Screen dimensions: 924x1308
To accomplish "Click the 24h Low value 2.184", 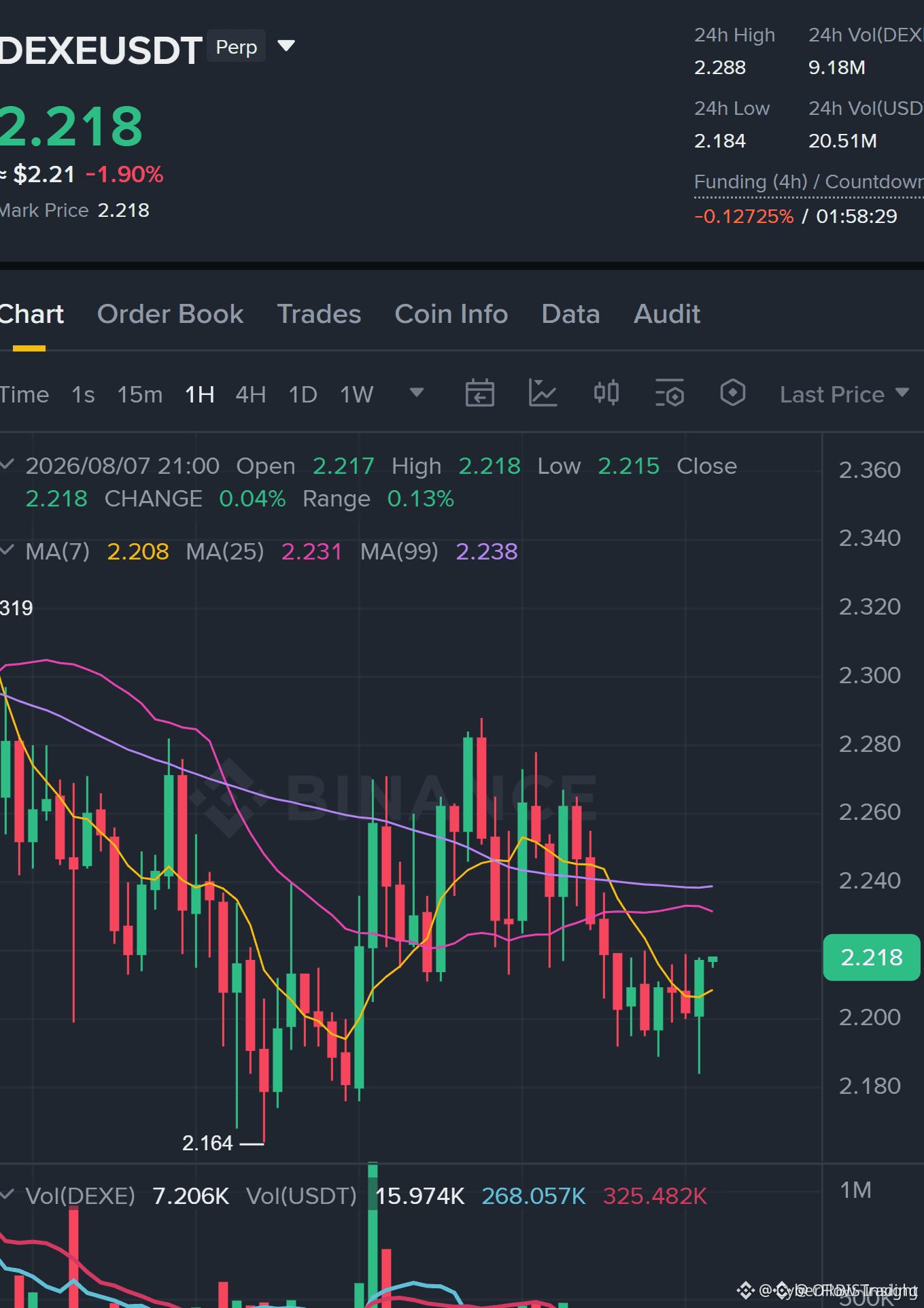I will click(x=720, y=141).
